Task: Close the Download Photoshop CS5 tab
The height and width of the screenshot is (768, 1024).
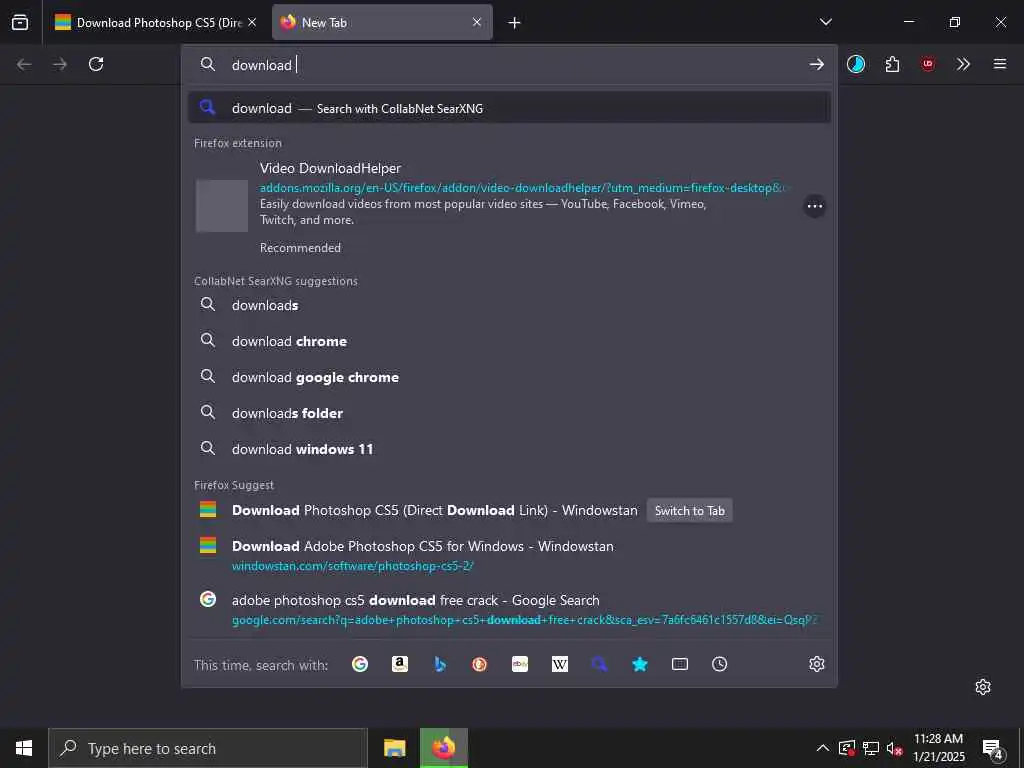Action: (252, 22)
